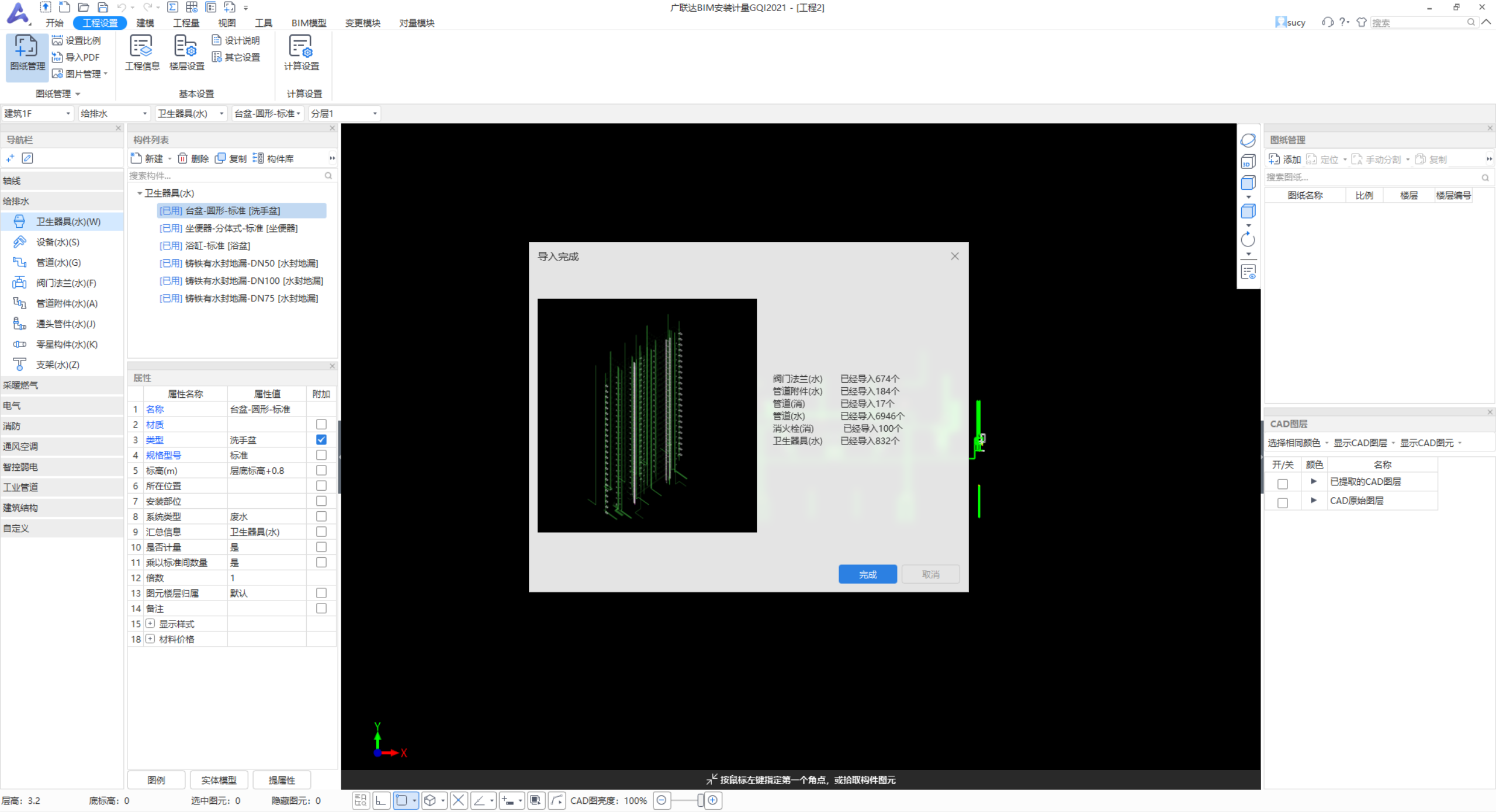The width and height of the screenshot is (1496, 812).
Task: Open 计算设置 calculation settings
Action: (302, 53)
